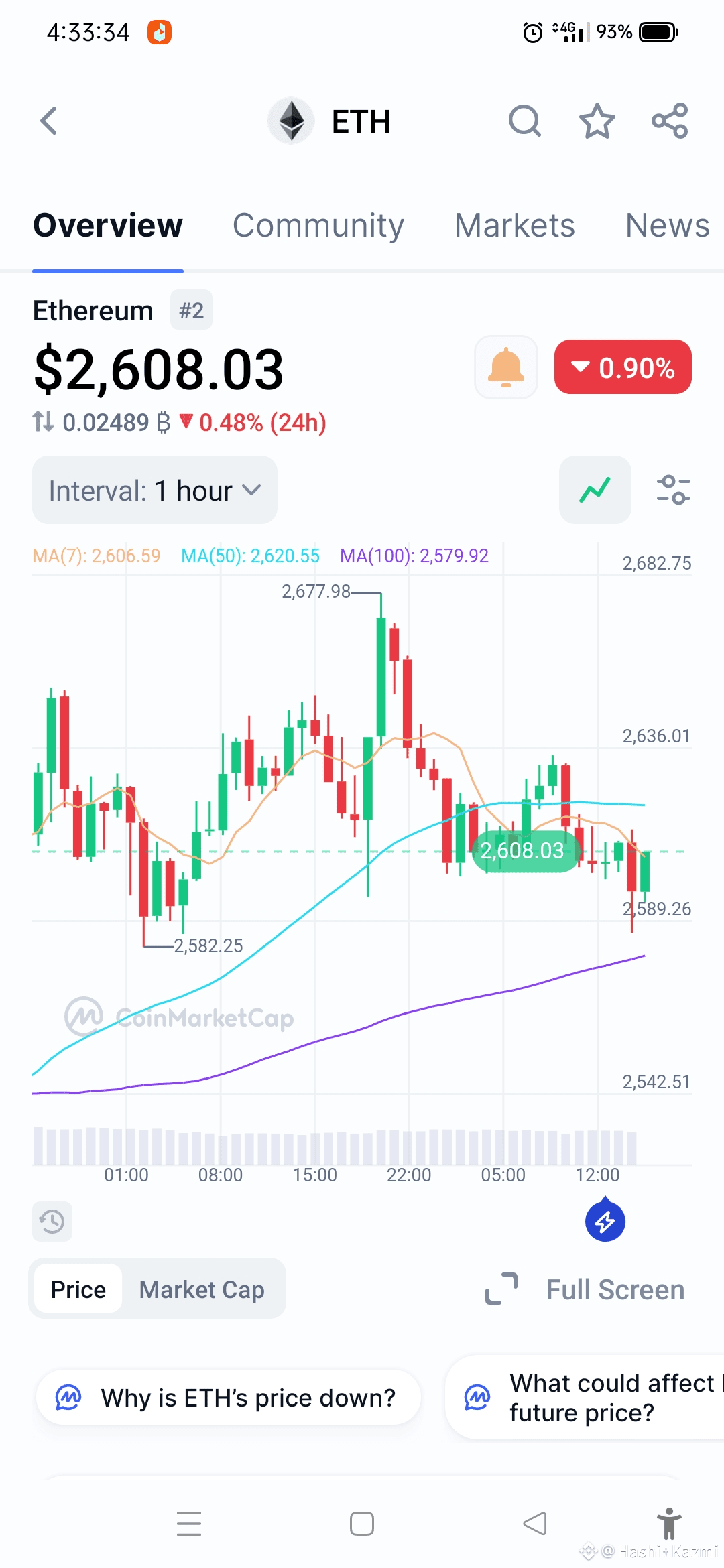The height and width of the screenshot is (1568, 724).
Task: Switch chart to Market Cap
Action: (202, 1289)
